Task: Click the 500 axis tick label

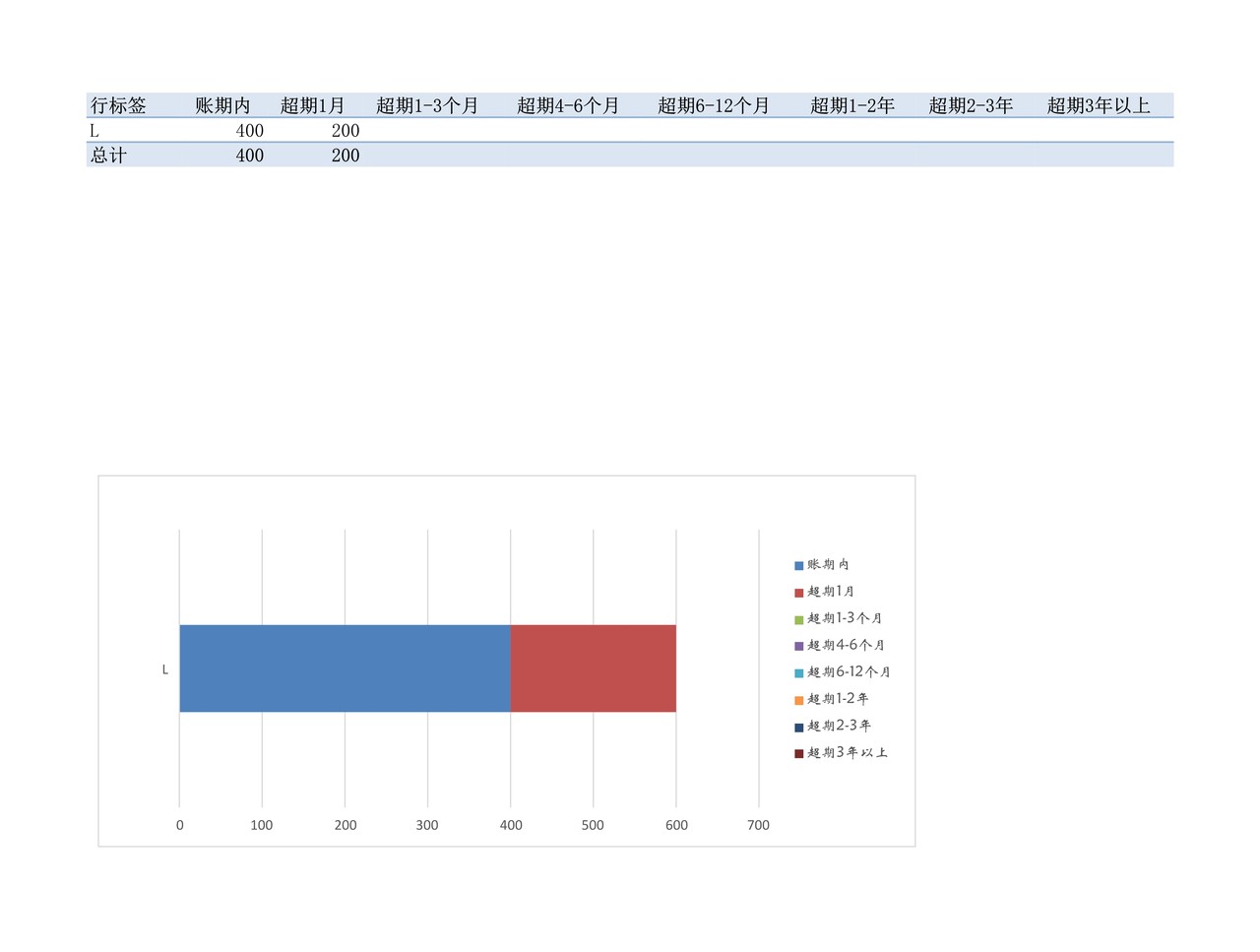Action: [x=593, y=825]
